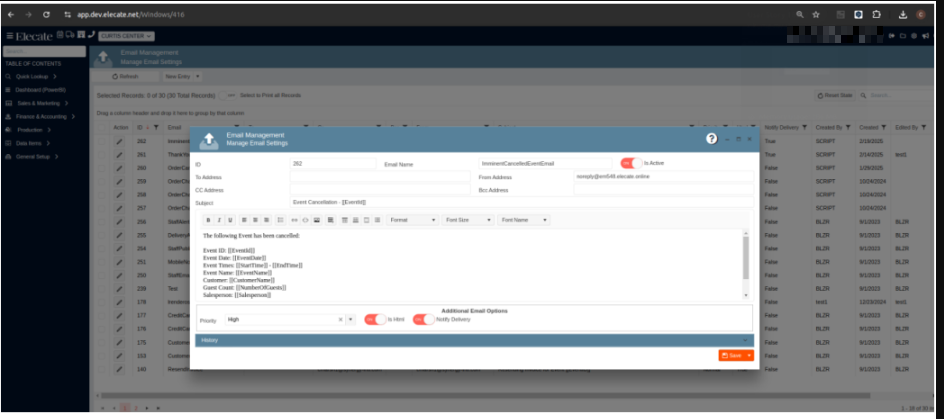Click the Save button
This screenshot has height=419, width=944.
(x=732, y=355)
